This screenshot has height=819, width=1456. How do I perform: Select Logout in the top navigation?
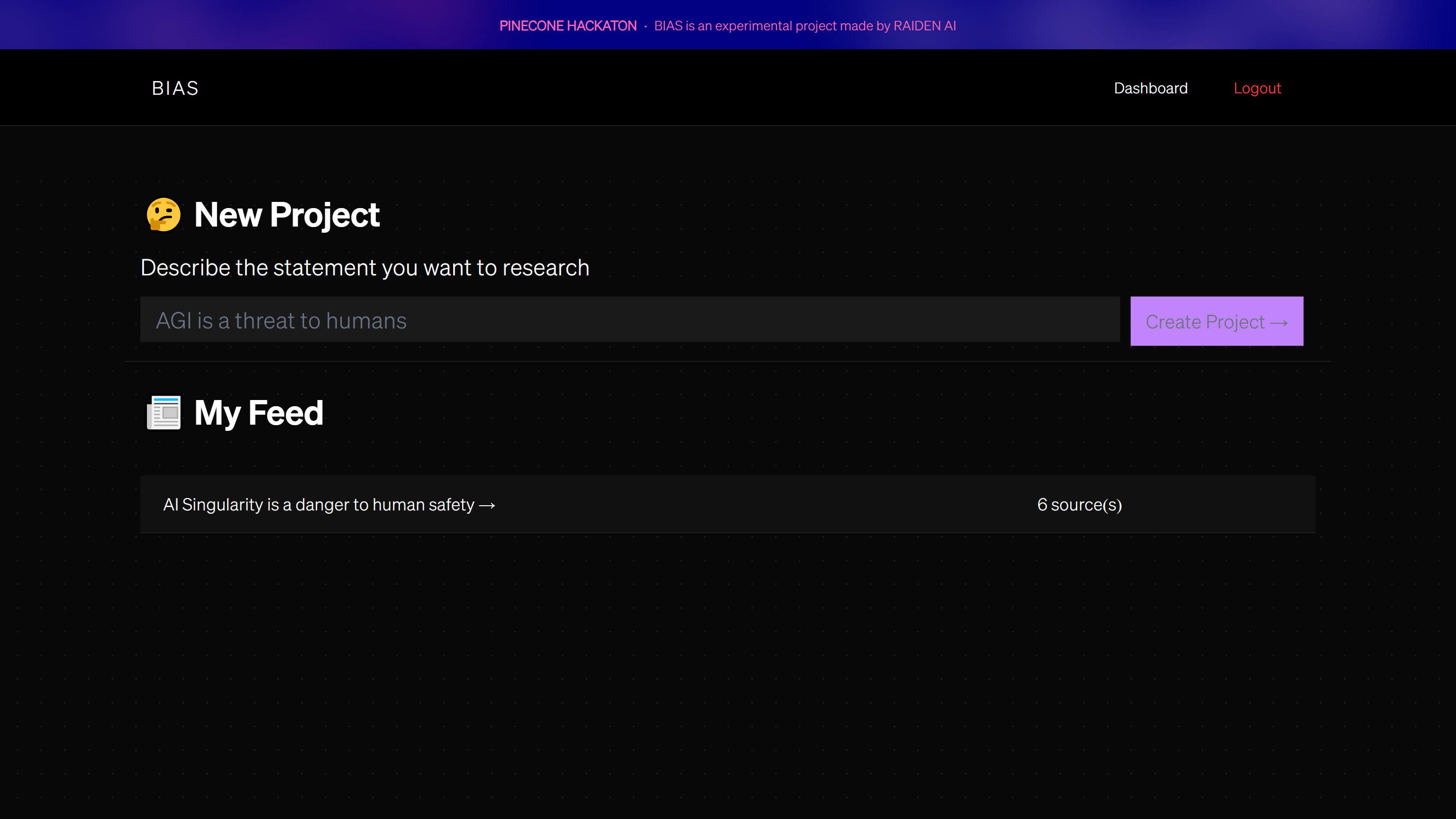pos(1257,88)
